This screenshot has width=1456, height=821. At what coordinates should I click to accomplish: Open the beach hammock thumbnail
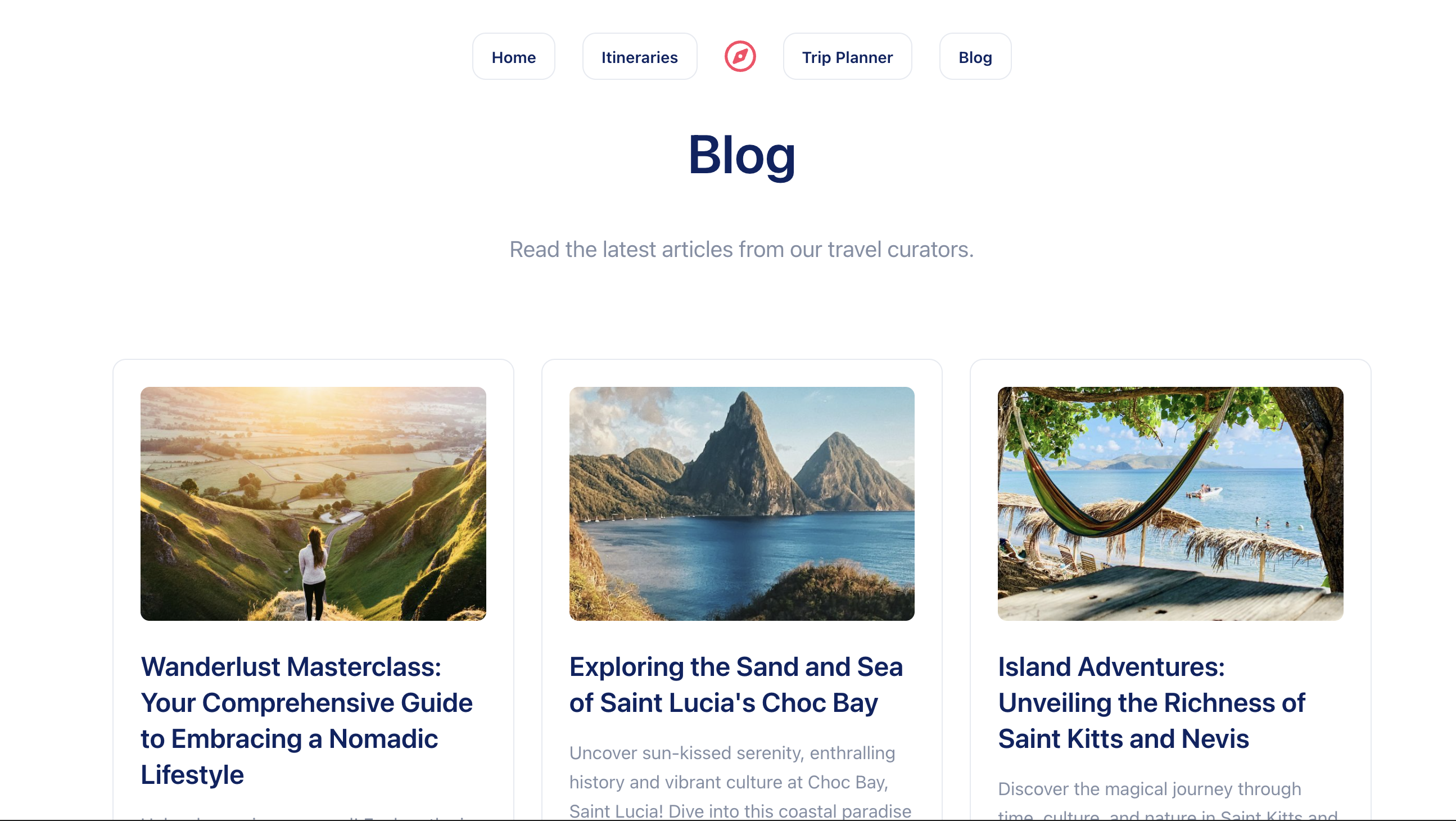pyautogui.click(x=1170, y=503)
